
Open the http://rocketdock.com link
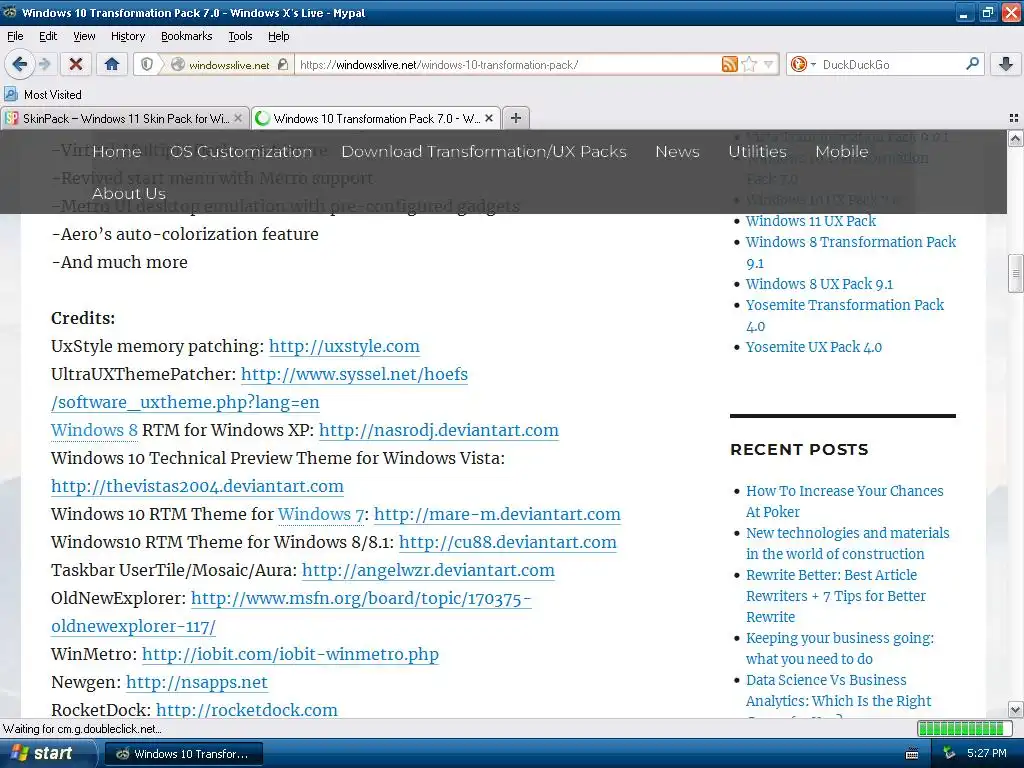[x=247, y=710]
